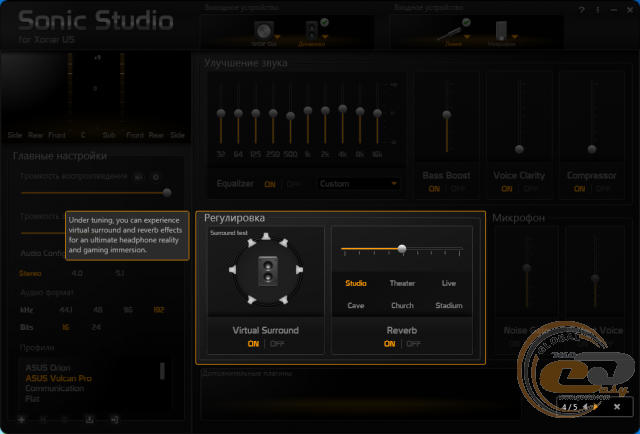
Task: Select 44.1 kHz sample rate
Action: (66, 310)
